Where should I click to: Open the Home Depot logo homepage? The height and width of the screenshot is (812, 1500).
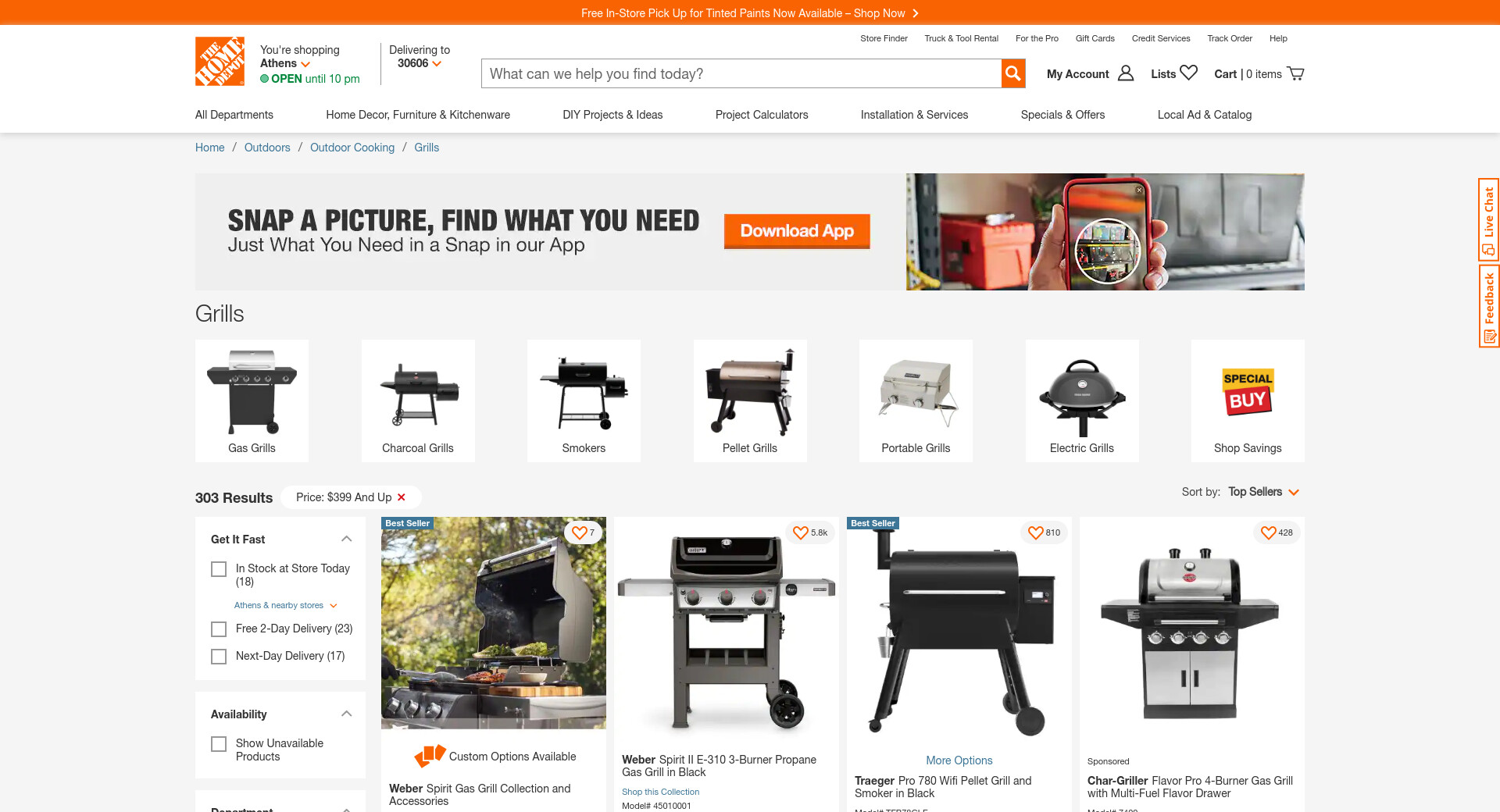click(220, 62)
